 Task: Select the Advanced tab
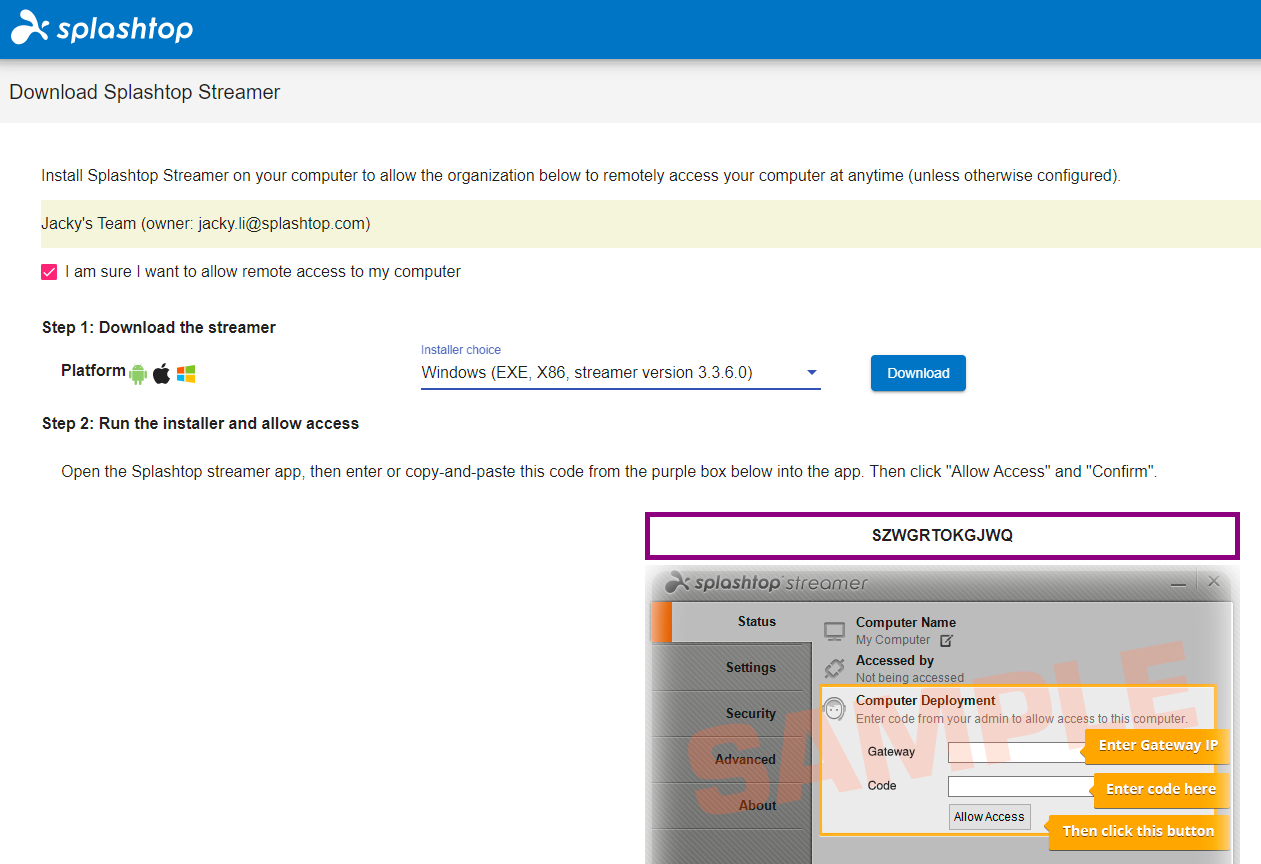[745, 759]
